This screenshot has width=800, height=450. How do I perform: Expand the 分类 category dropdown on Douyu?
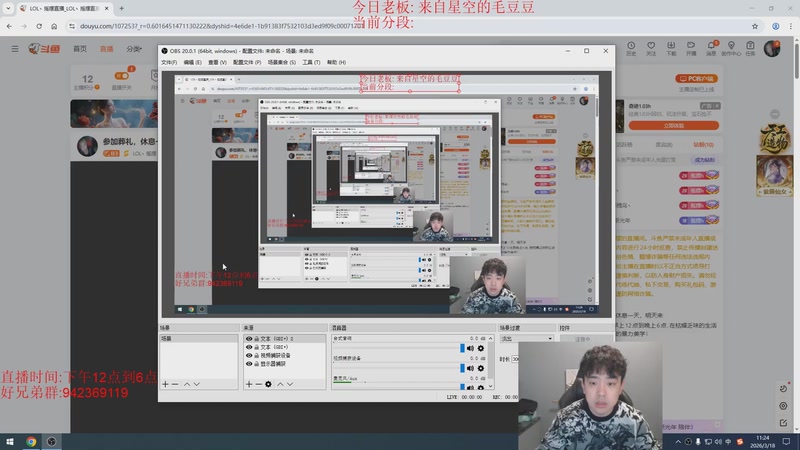pos(134,48)
